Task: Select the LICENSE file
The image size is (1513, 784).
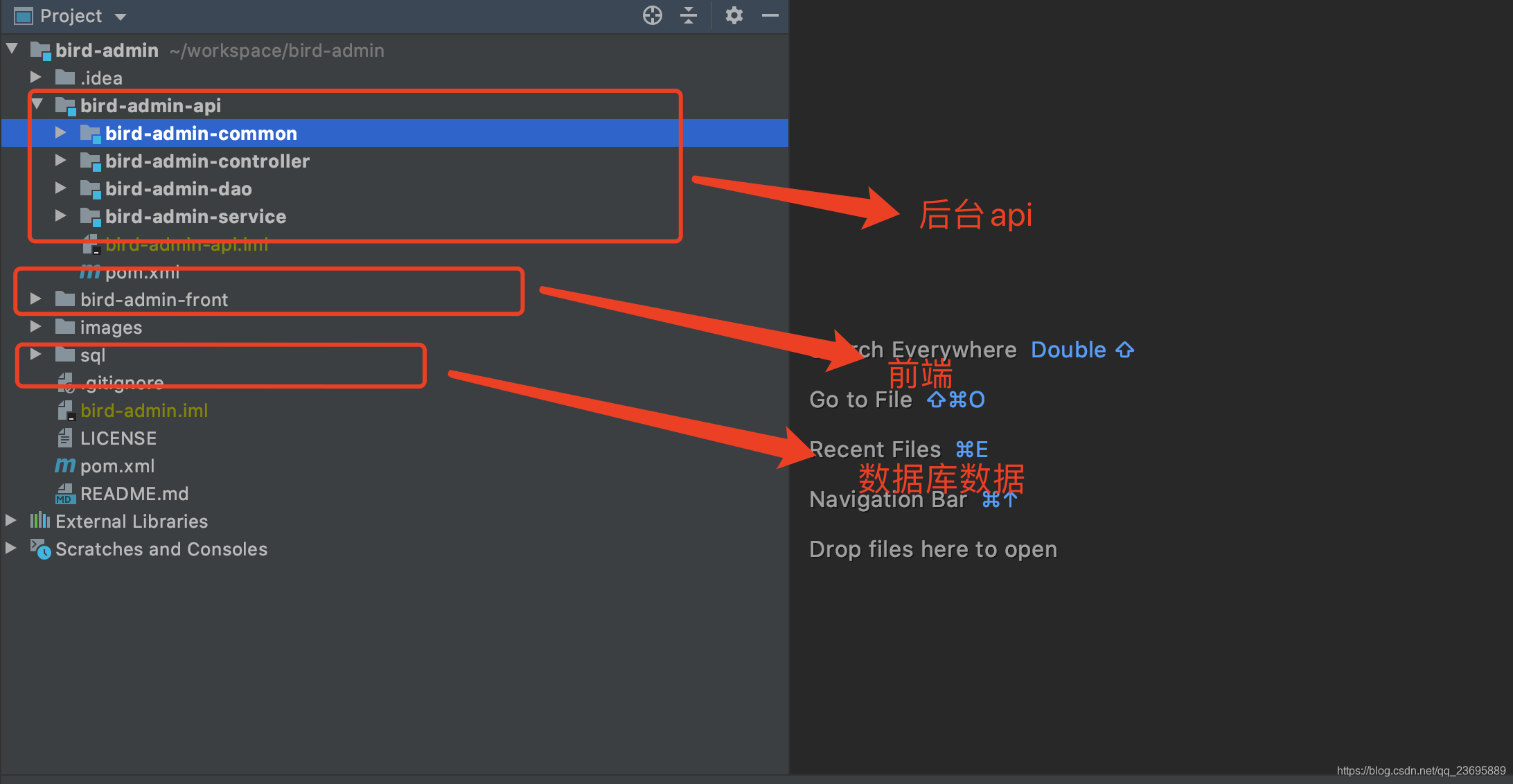Action: 118,438
